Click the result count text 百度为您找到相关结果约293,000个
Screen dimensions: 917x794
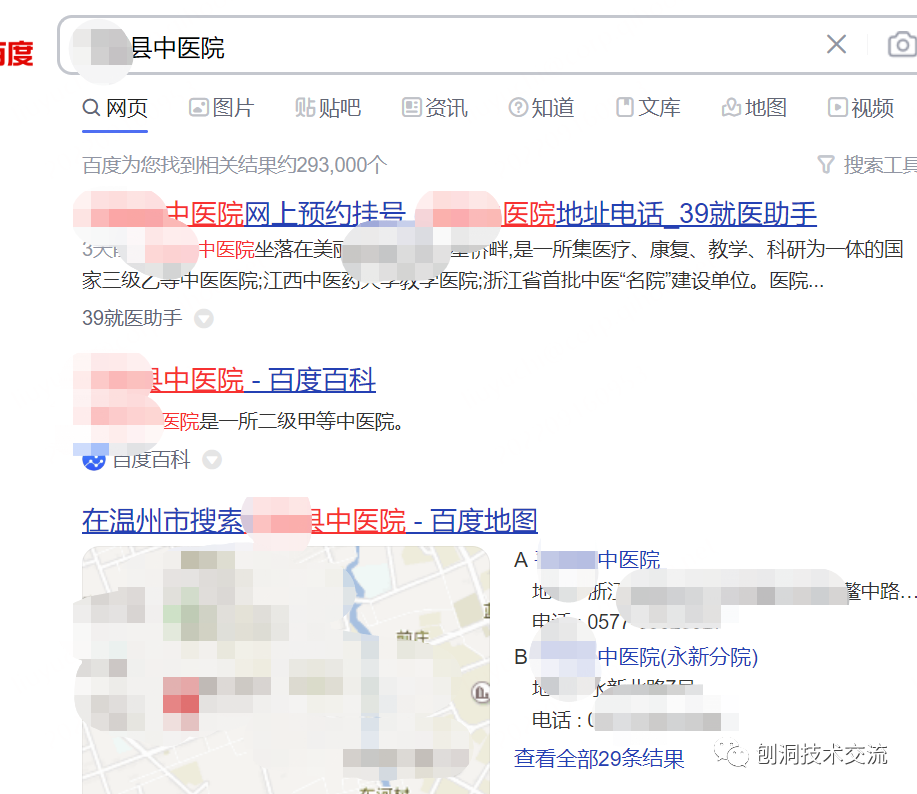tap(235, 165)
